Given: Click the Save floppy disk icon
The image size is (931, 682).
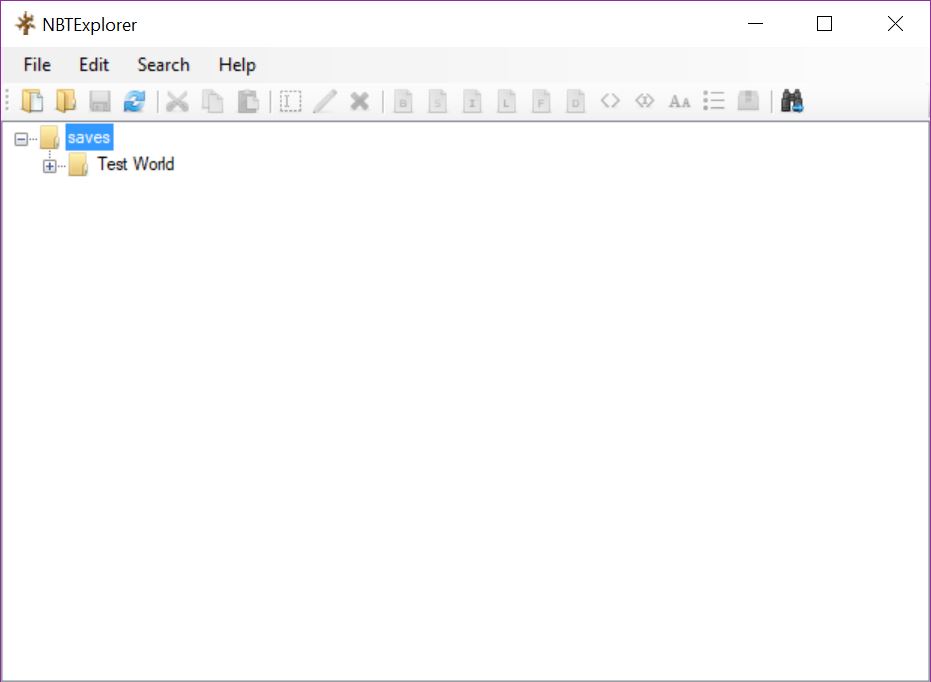Looking at the screenshot, I should point(100,101).
